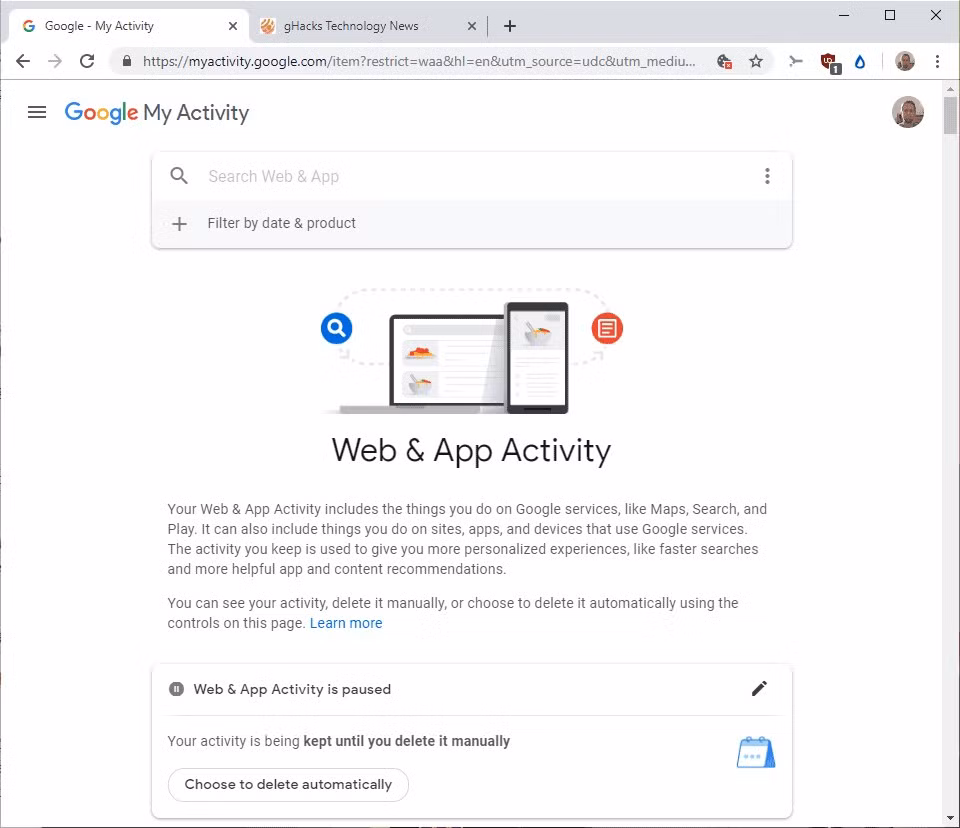Click the blocked cookies icon in address bar

pos(725,61)
